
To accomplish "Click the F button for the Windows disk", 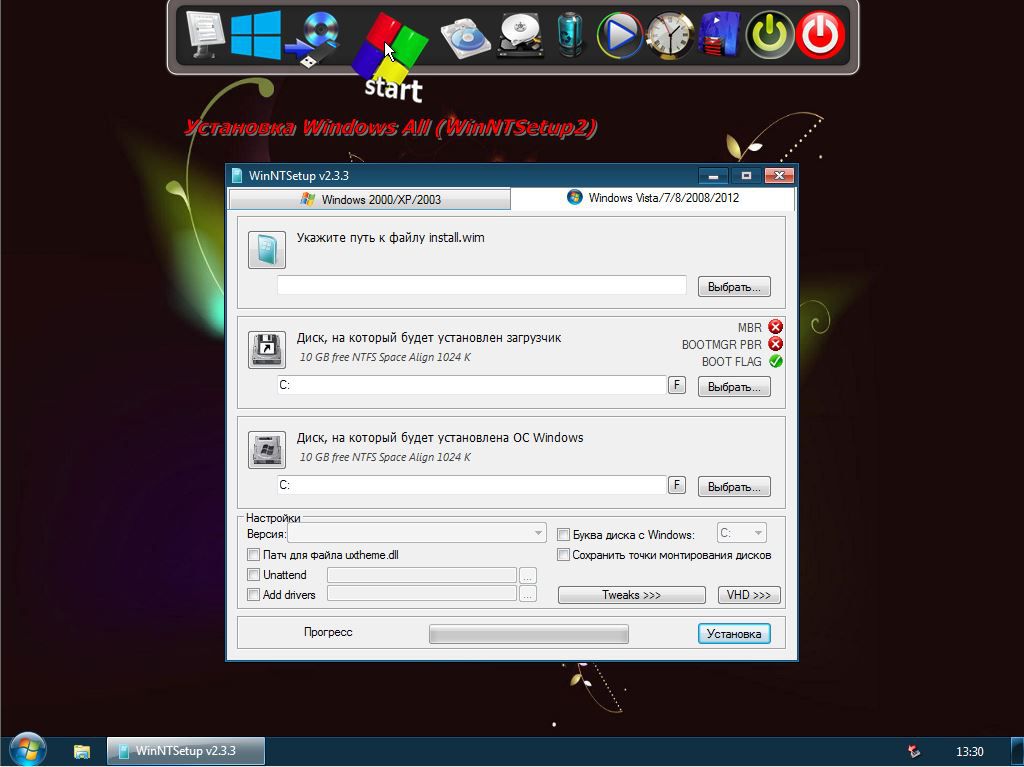I will [x=677, y=485].
